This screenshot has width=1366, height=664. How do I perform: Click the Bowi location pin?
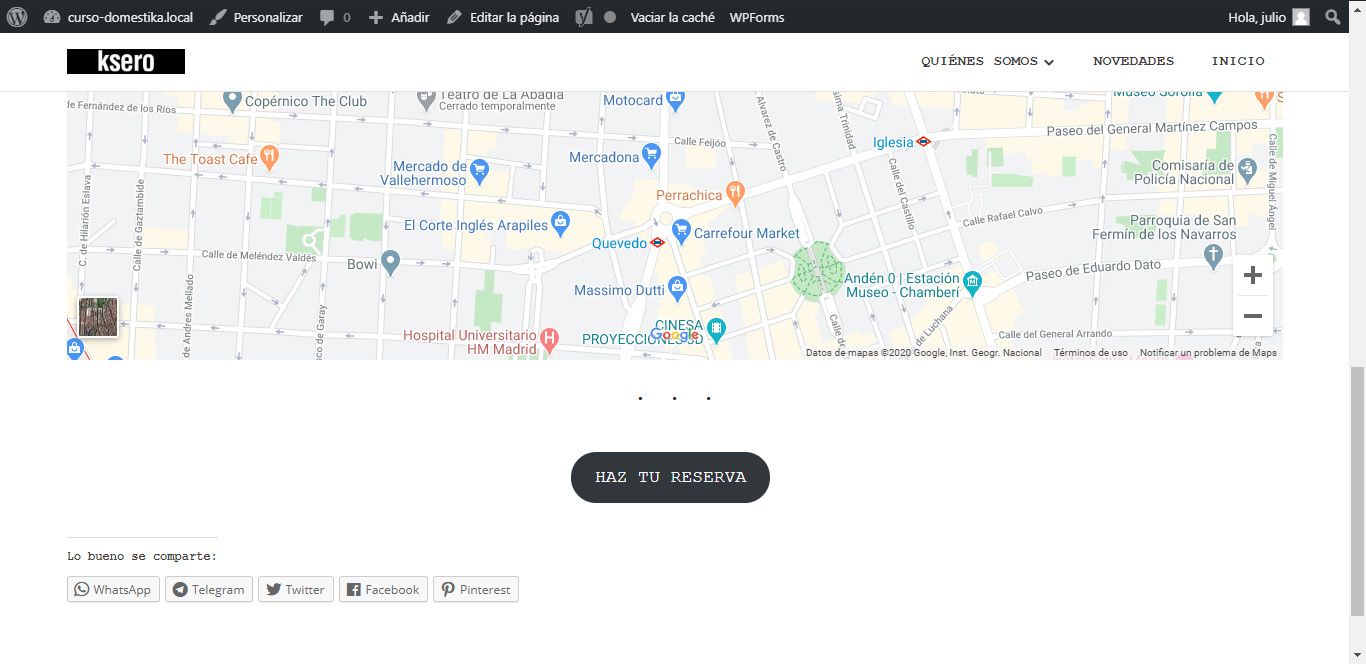(x=390, y=263)
